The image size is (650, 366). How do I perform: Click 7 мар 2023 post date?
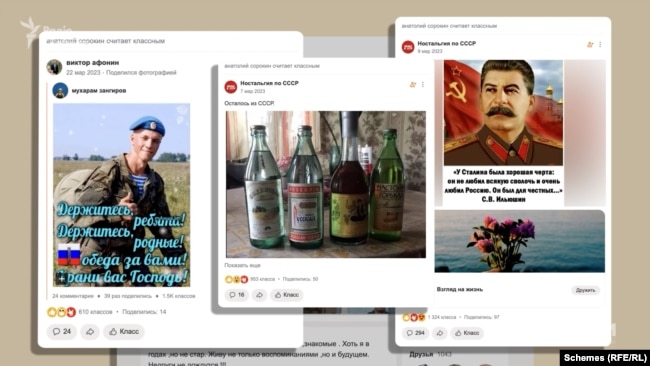tap(252, 91)
